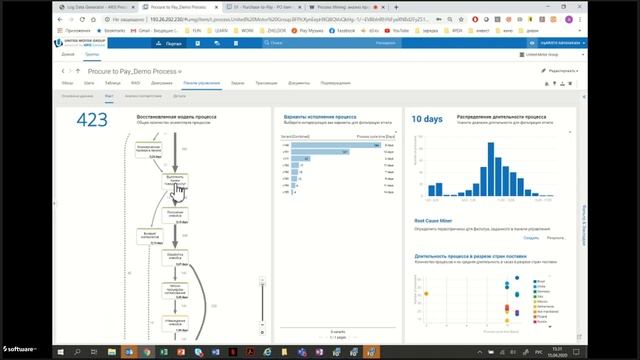The image size is (640, 360).
Task: Open the Table tab
Action: [113, 83]
